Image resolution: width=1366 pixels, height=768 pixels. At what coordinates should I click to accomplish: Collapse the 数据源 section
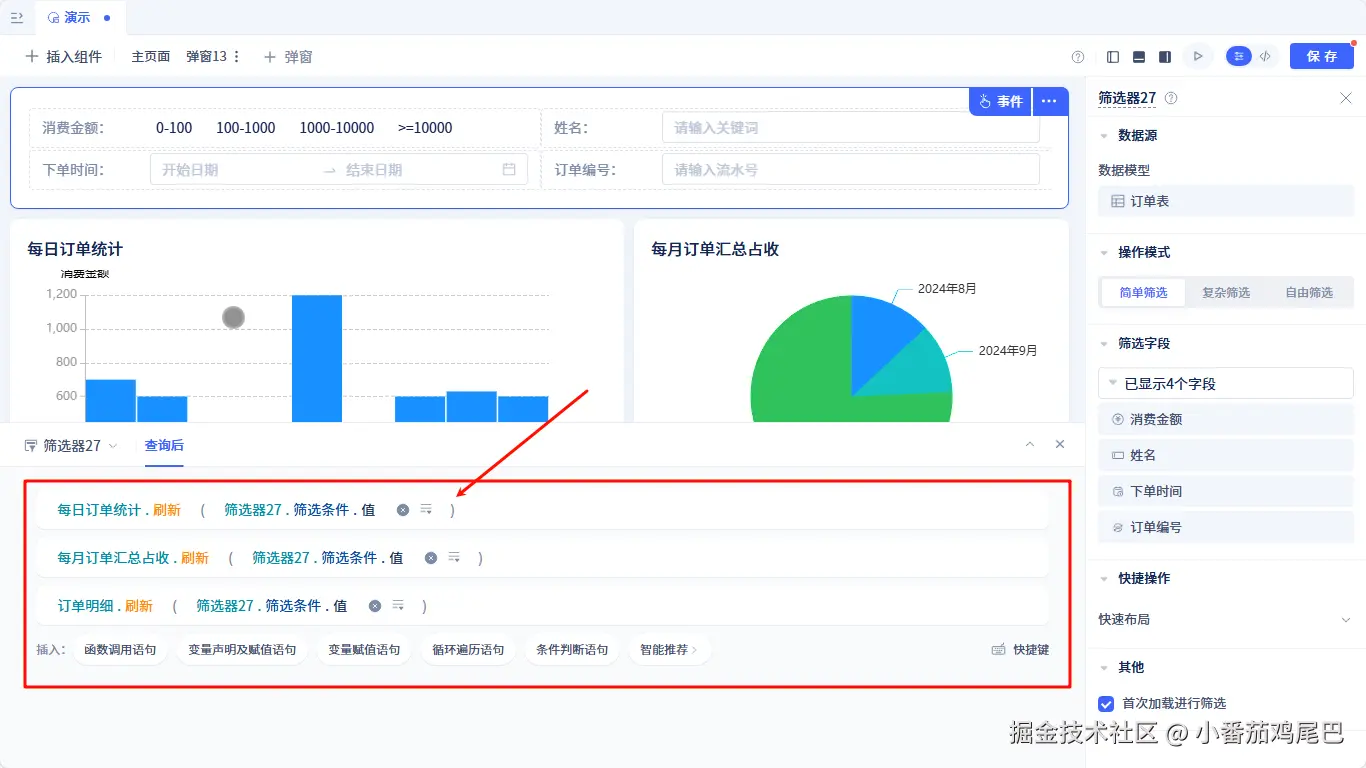coord(1104,135)
